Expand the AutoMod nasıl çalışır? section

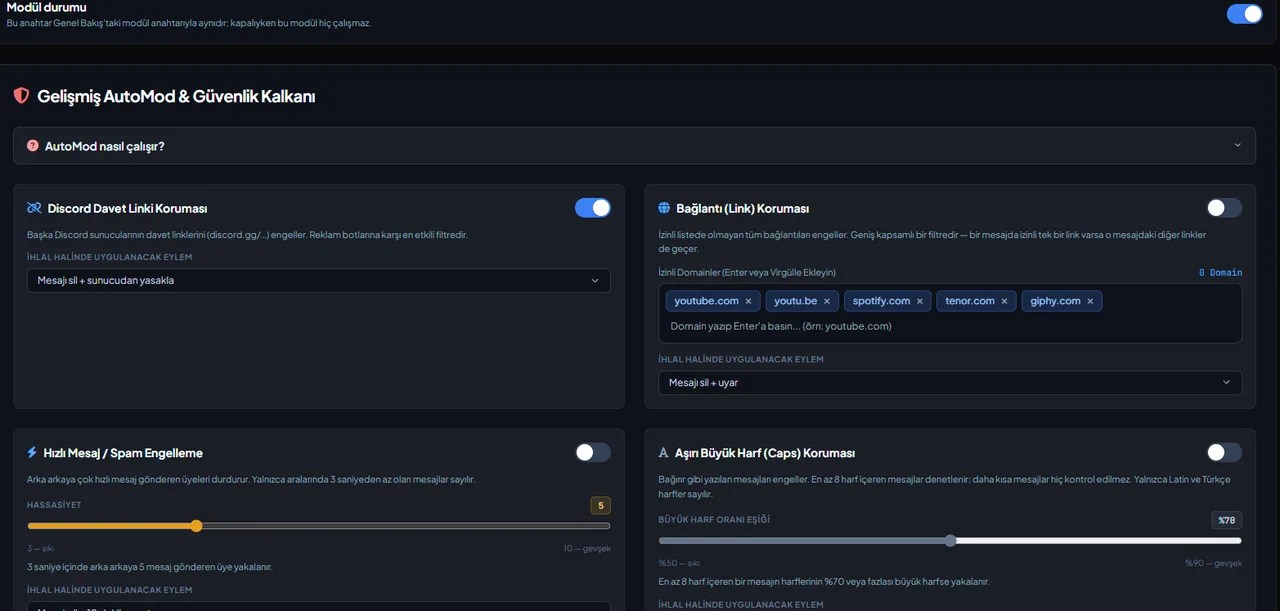click(634, 146)
